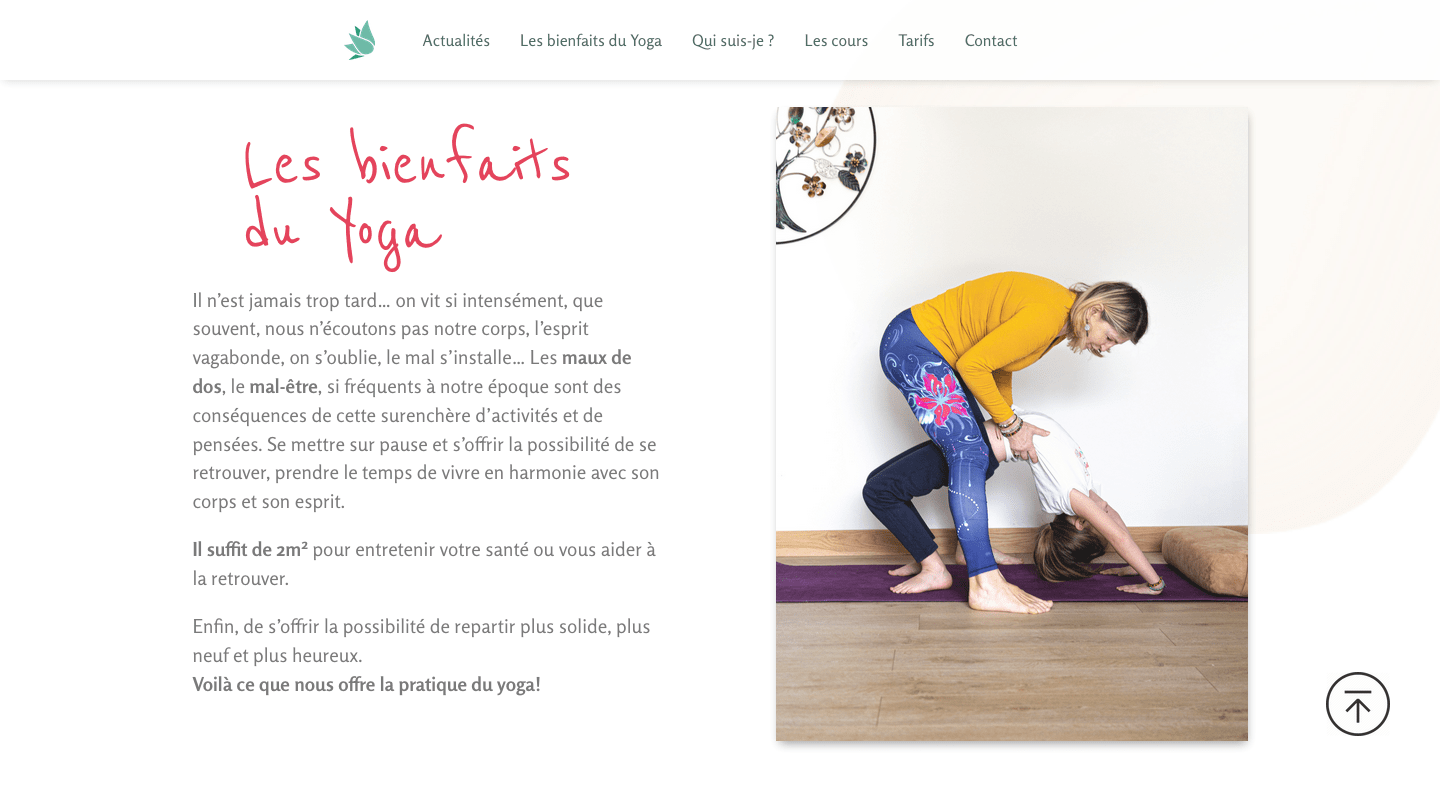The image size is (1440, 792).
Task: Navigate to Les cours section
Action: [836, 41]
